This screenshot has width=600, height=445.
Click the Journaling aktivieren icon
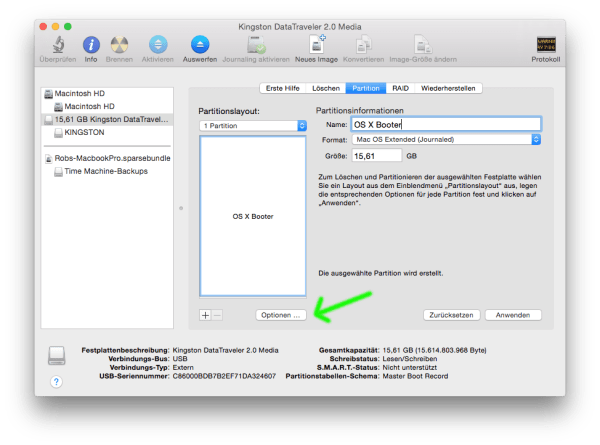click(x=256, y=45)
